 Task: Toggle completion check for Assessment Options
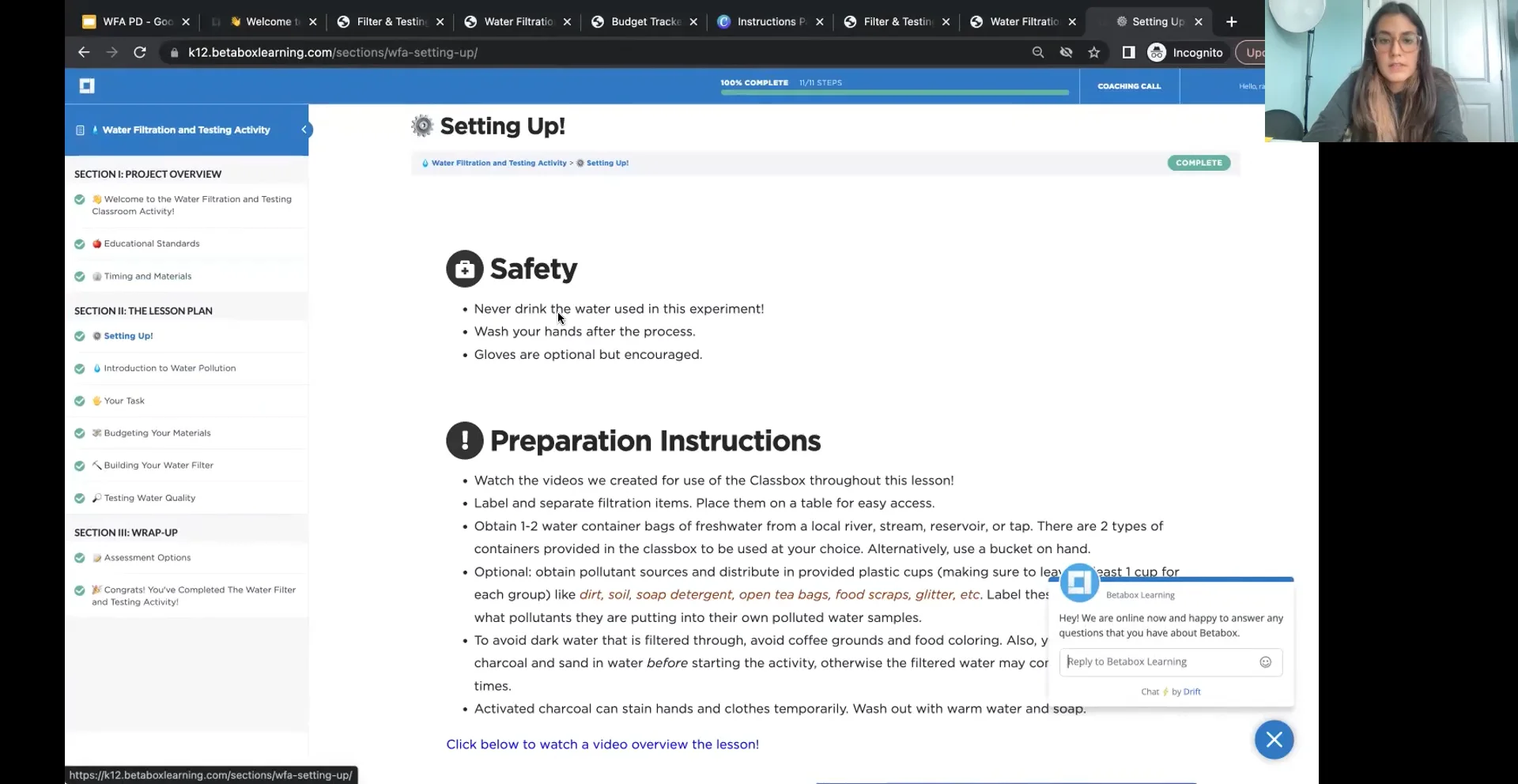(x=79, y=558)
